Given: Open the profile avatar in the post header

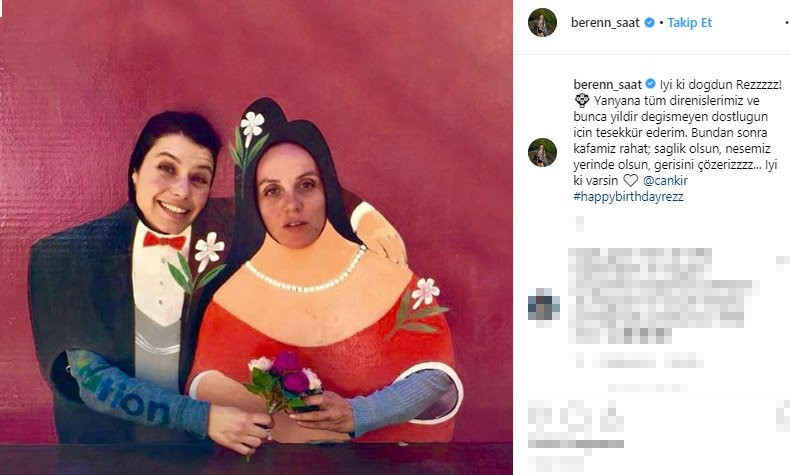Looking at the screenshot, I should (542, 22).
